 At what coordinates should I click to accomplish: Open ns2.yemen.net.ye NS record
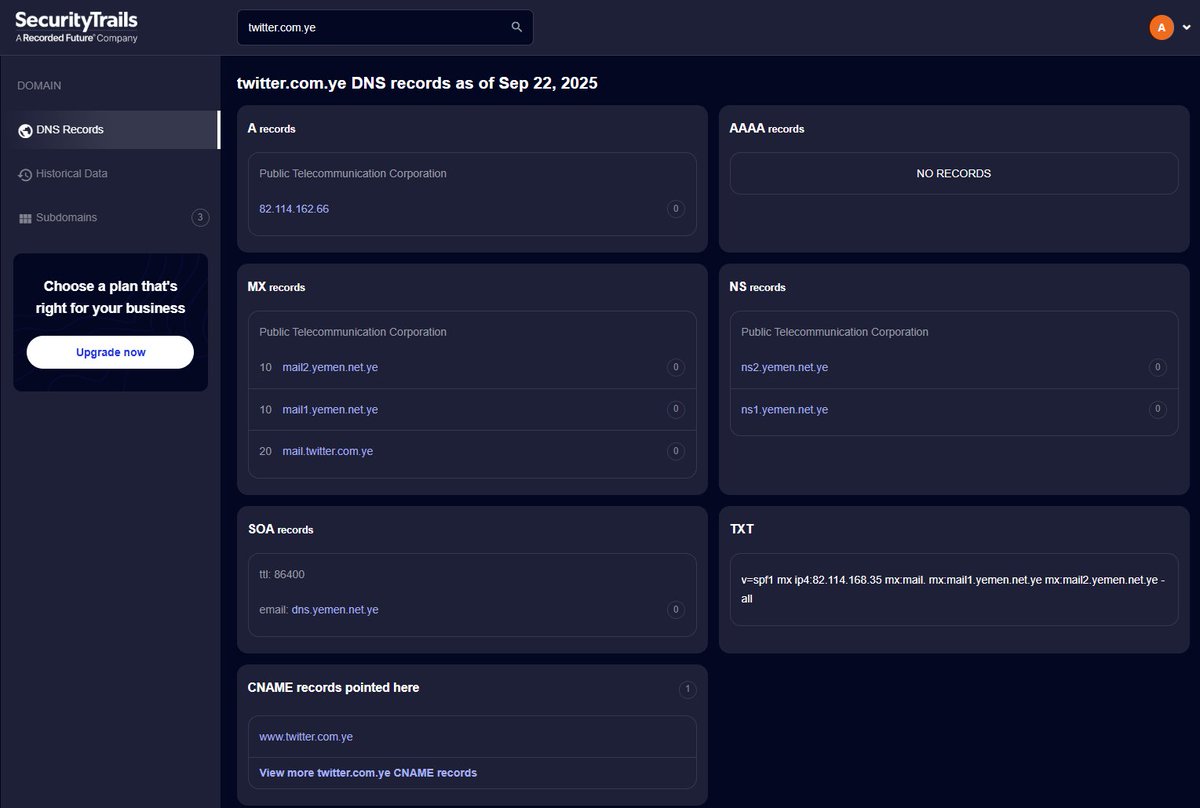coord(784,367)
